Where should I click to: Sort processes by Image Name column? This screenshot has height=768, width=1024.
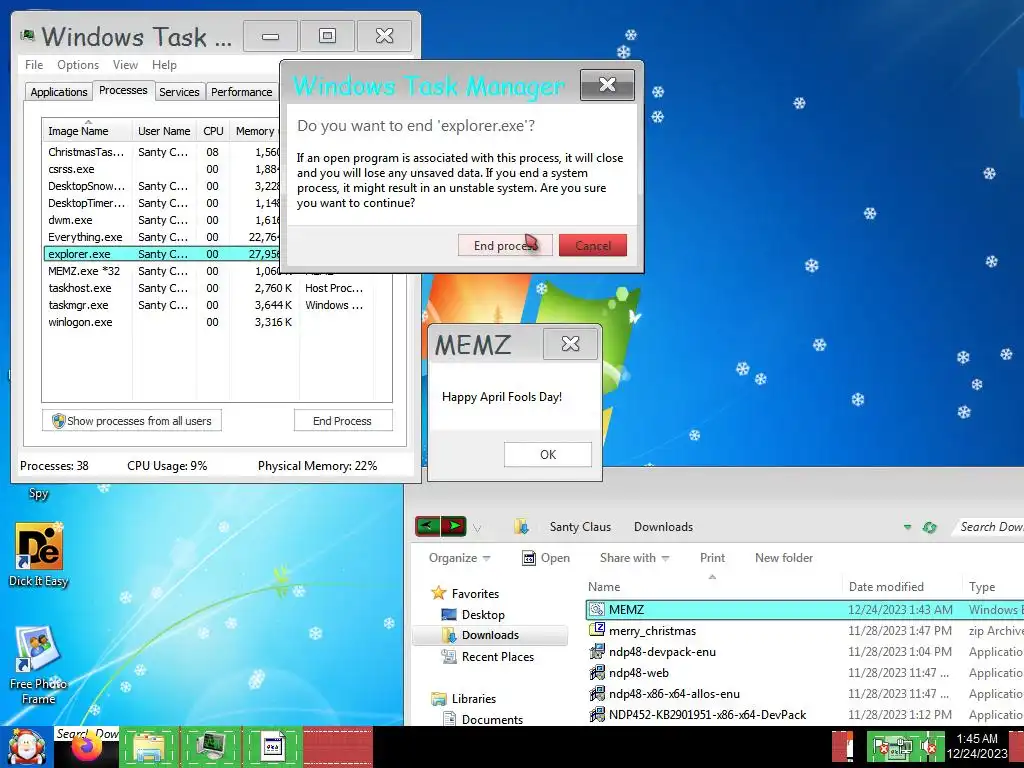coord(88,131)
